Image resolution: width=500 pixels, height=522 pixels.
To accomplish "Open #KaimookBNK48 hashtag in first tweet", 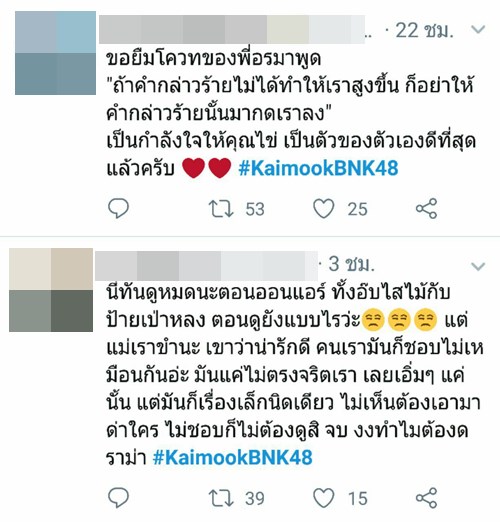I will click(318, 168).
